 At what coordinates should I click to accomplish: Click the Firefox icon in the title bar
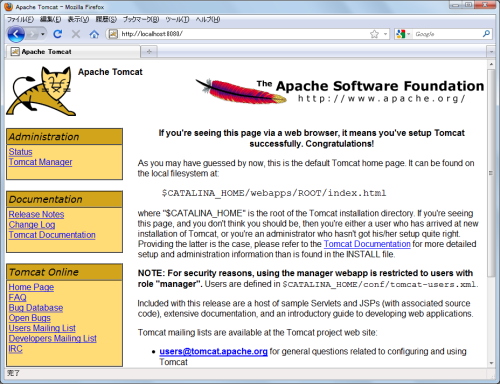click(9, 7)
